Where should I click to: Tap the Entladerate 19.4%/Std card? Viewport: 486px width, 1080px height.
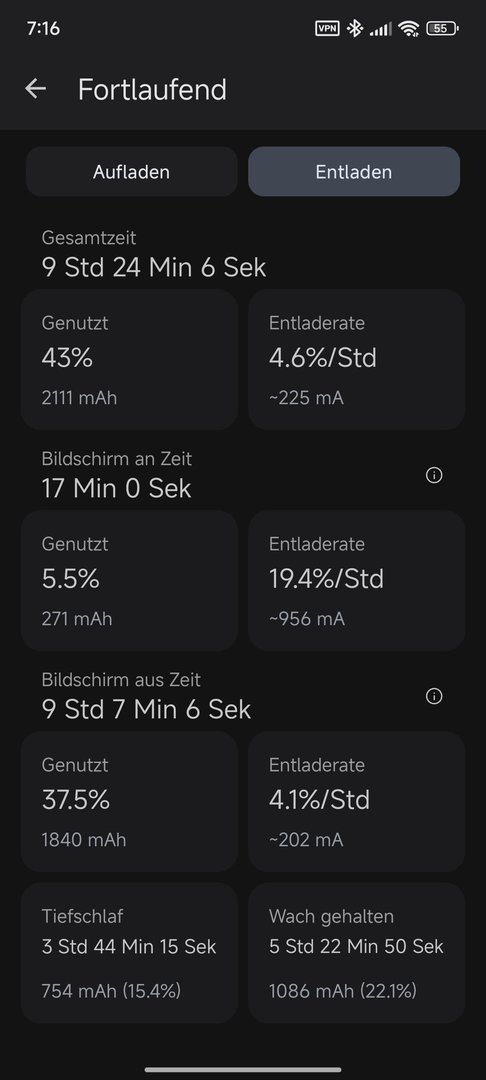357,581
